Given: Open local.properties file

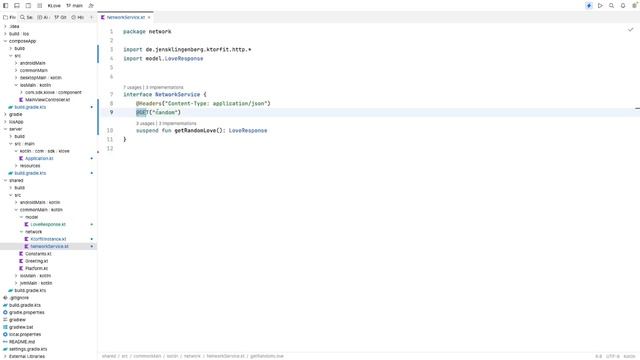Looking at the screenshot, I should (25, 335).
